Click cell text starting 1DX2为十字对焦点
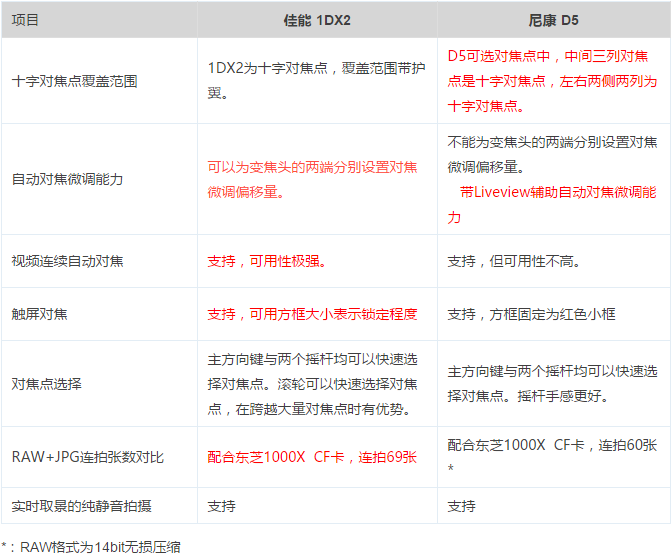Viewport: 672px width, 557px height. coord(316,81)
